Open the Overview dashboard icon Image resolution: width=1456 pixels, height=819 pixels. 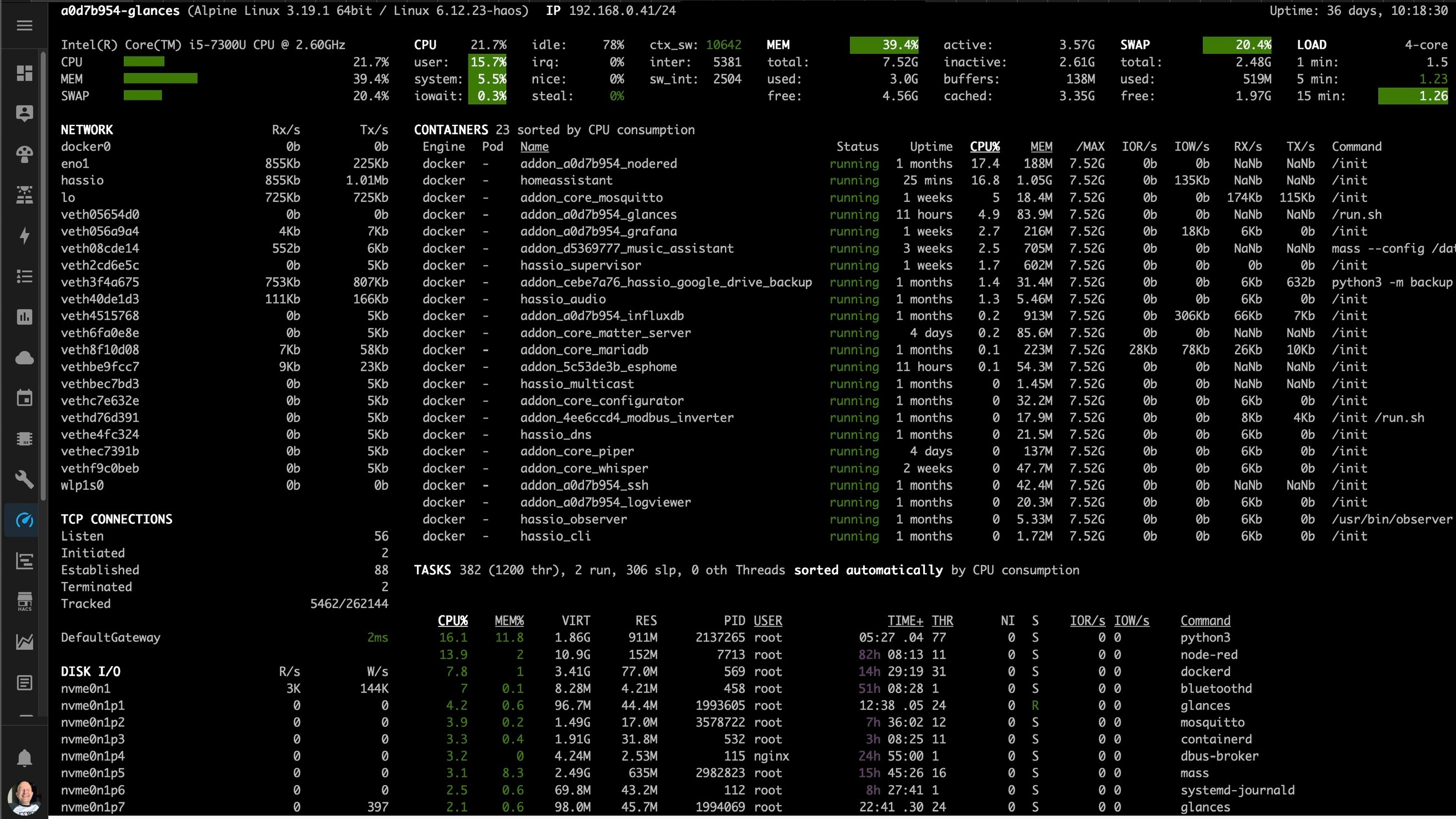[24, 73]
